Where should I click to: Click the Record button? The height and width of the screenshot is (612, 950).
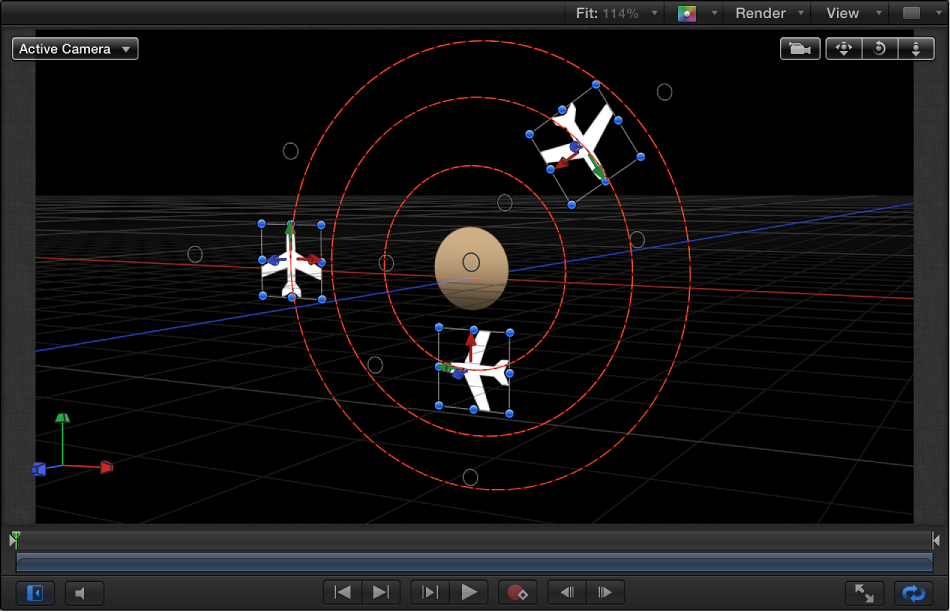tap(518, 592)
